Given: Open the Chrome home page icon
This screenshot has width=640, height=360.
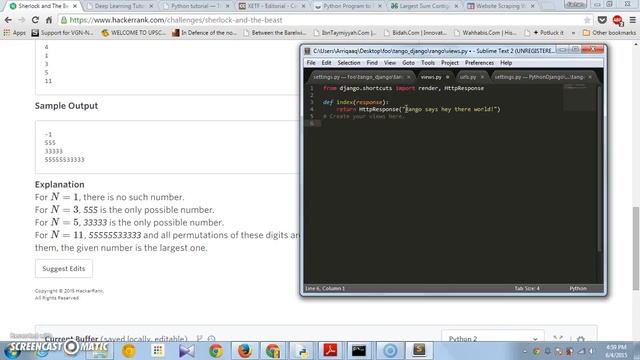Looking at the screenshot, I should click(x=49, y=20).
